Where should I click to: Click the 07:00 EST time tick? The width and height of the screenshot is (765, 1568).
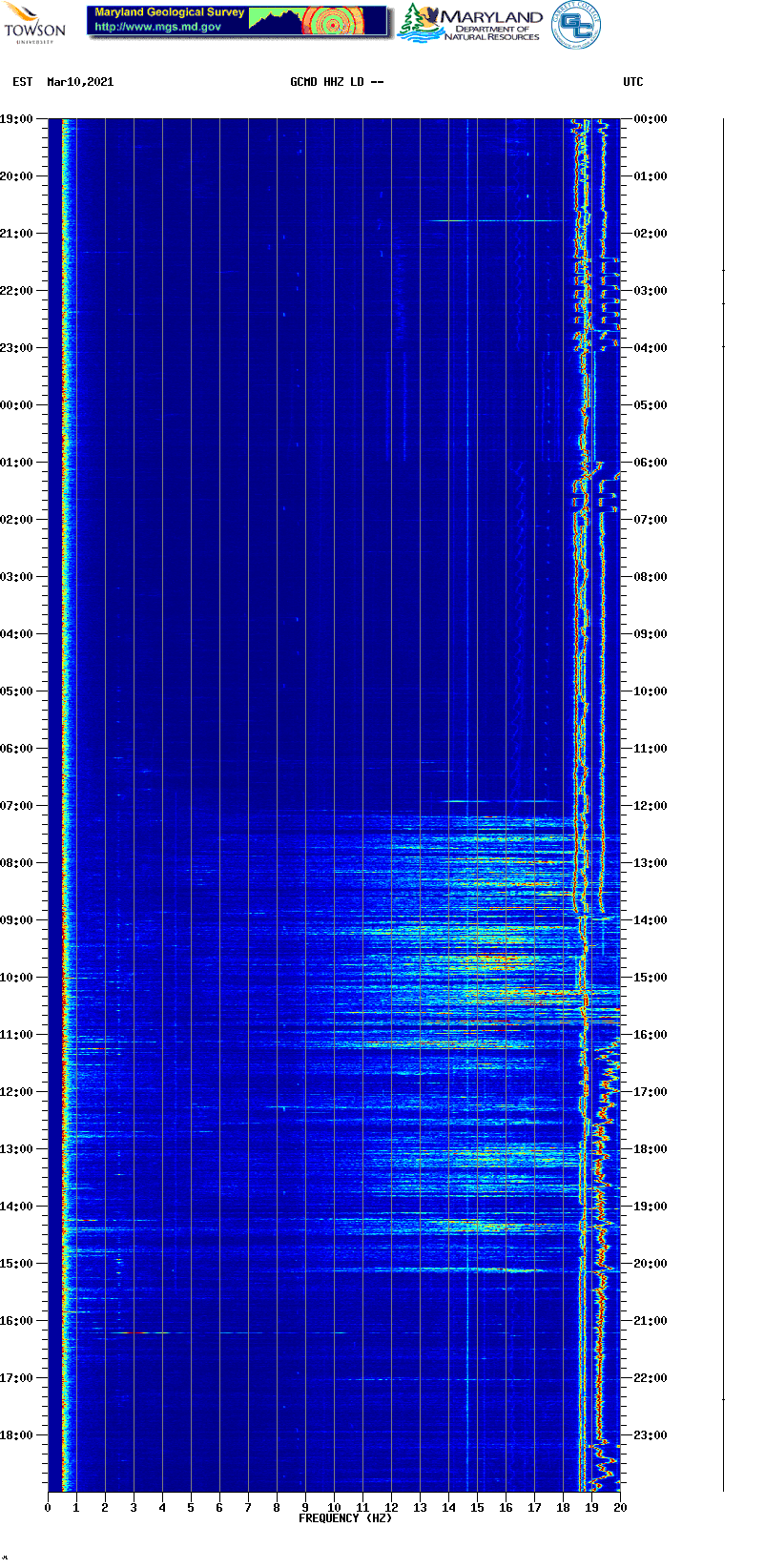[16, 806]
